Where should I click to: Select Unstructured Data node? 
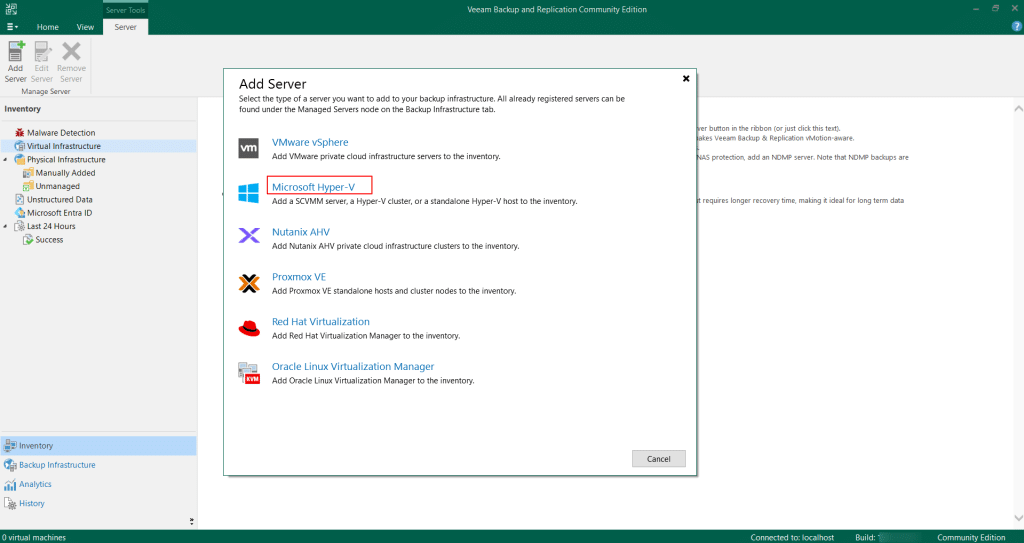coord(59,200)
